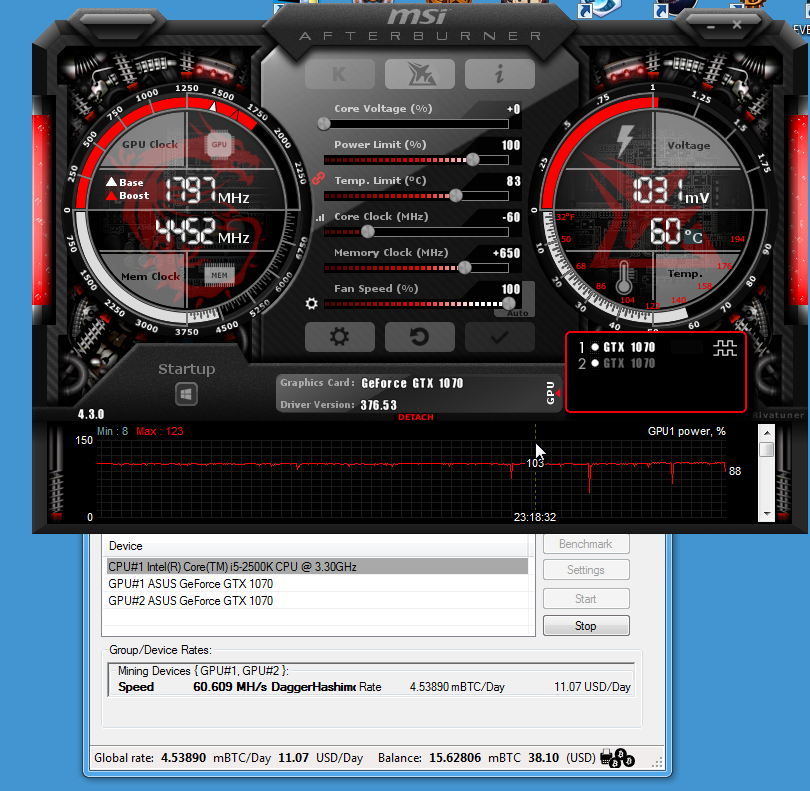Click the Memory Clock value field +650
The width and height of the screenshot is (810, 791).
coord(506,253)
